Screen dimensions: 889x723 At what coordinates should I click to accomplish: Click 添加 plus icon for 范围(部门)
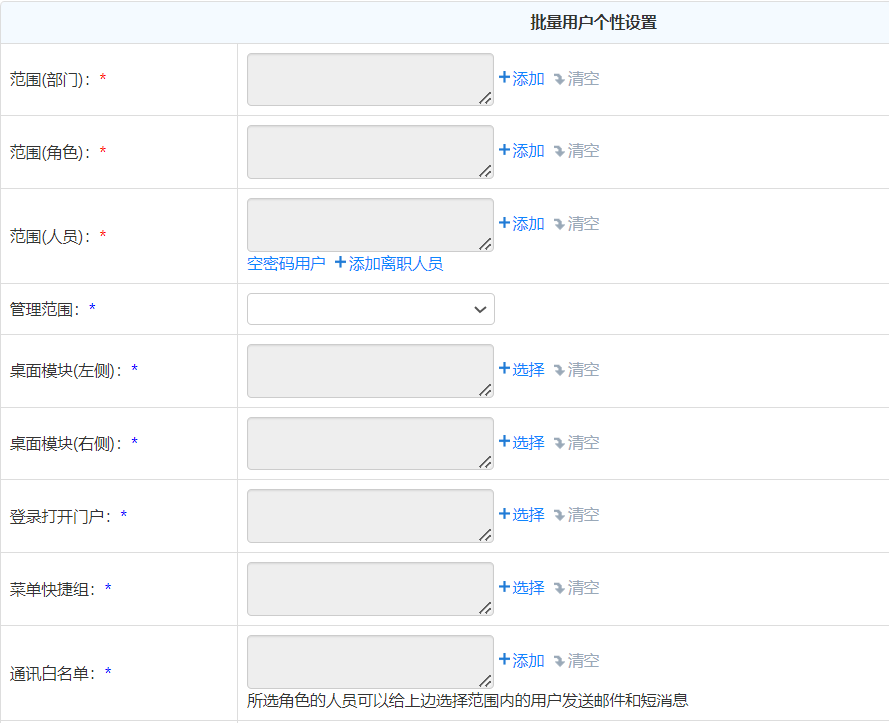click(x=505, y=78)
